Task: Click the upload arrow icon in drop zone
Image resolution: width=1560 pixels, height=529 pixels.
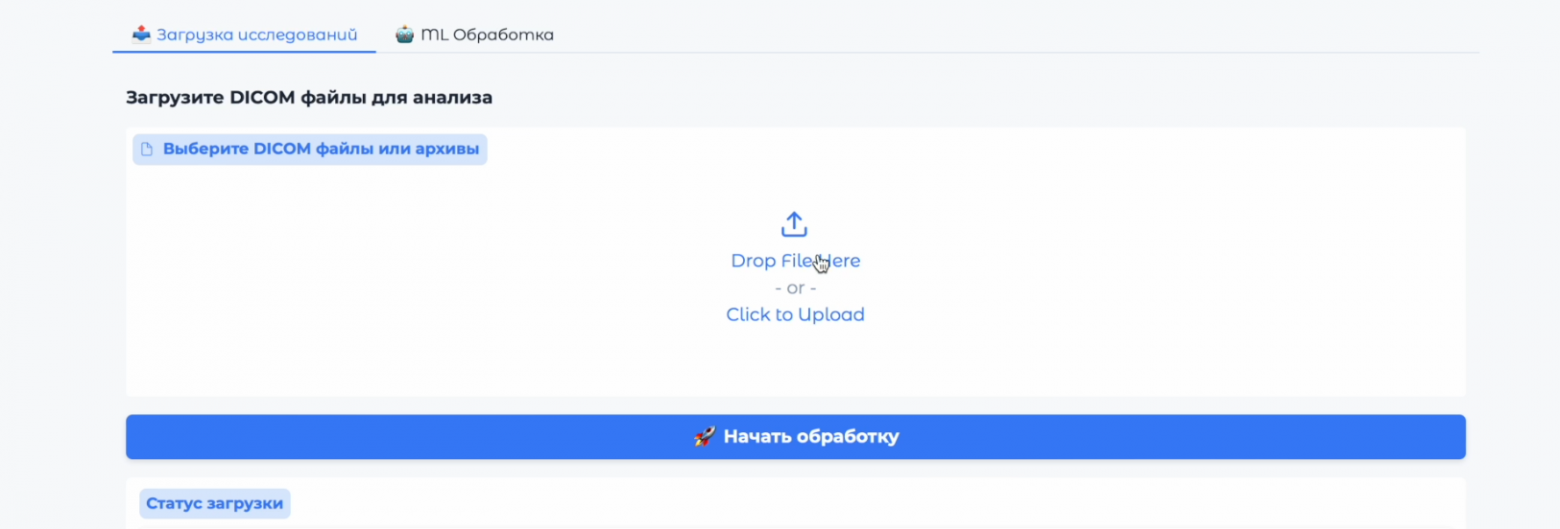Action: tap(794, 224)
